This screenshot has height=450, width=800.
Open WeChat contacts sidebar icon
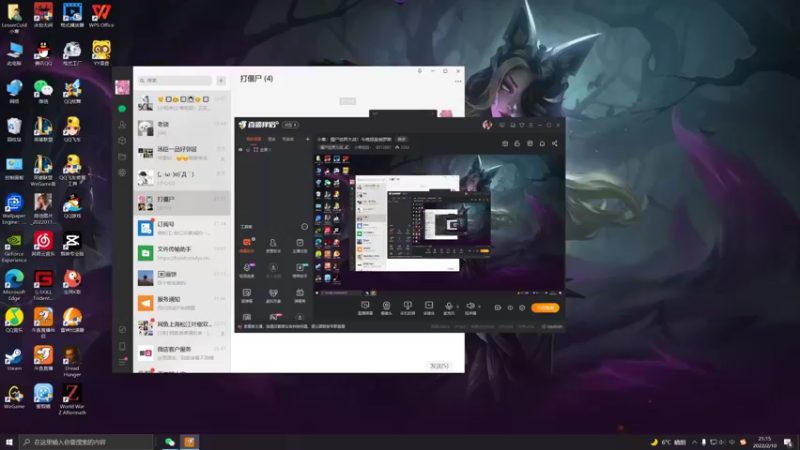[x=122, y=124]
